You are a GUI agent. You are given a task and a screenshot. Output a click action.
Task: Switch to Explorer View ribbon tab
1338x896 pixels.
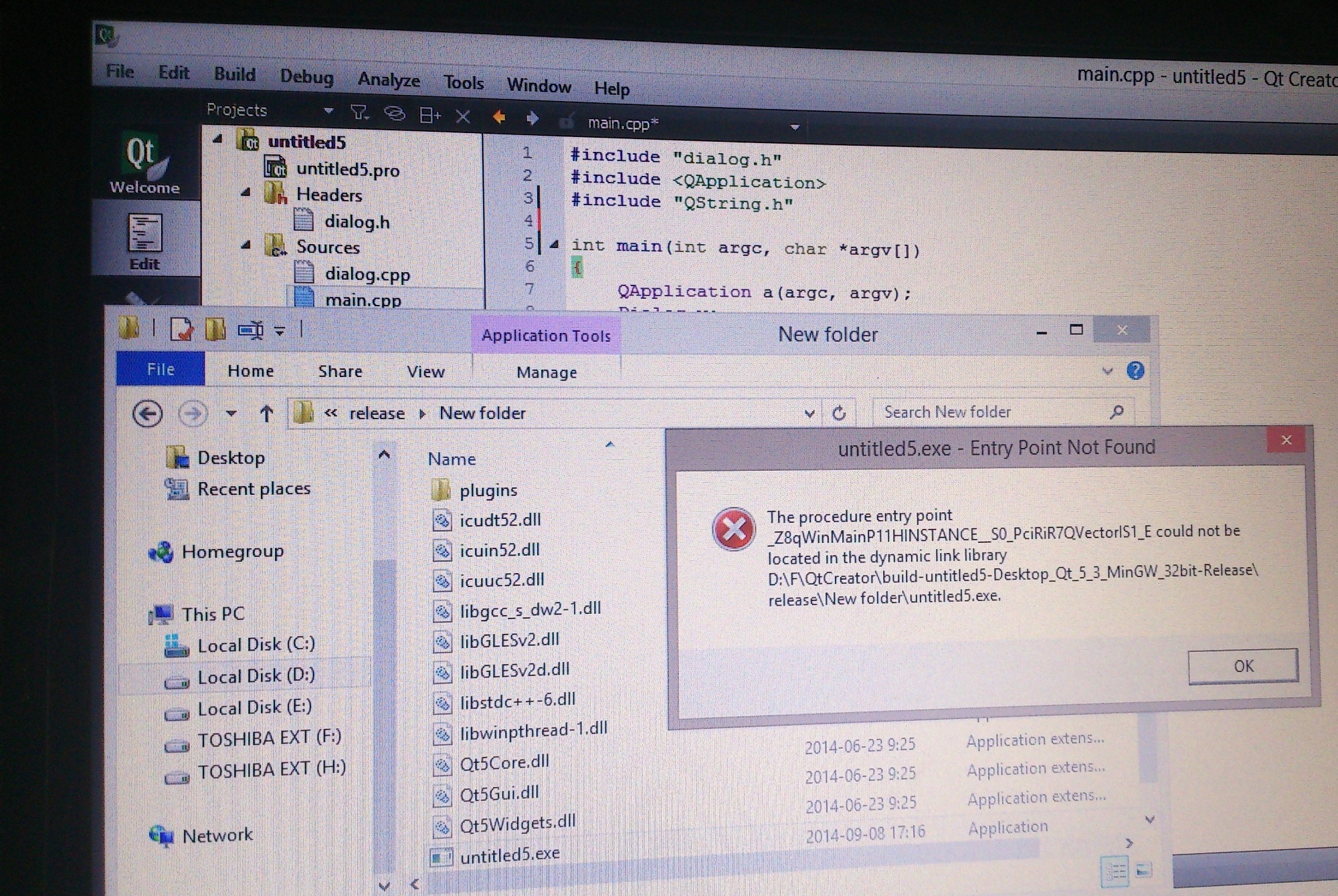point(425,372)
